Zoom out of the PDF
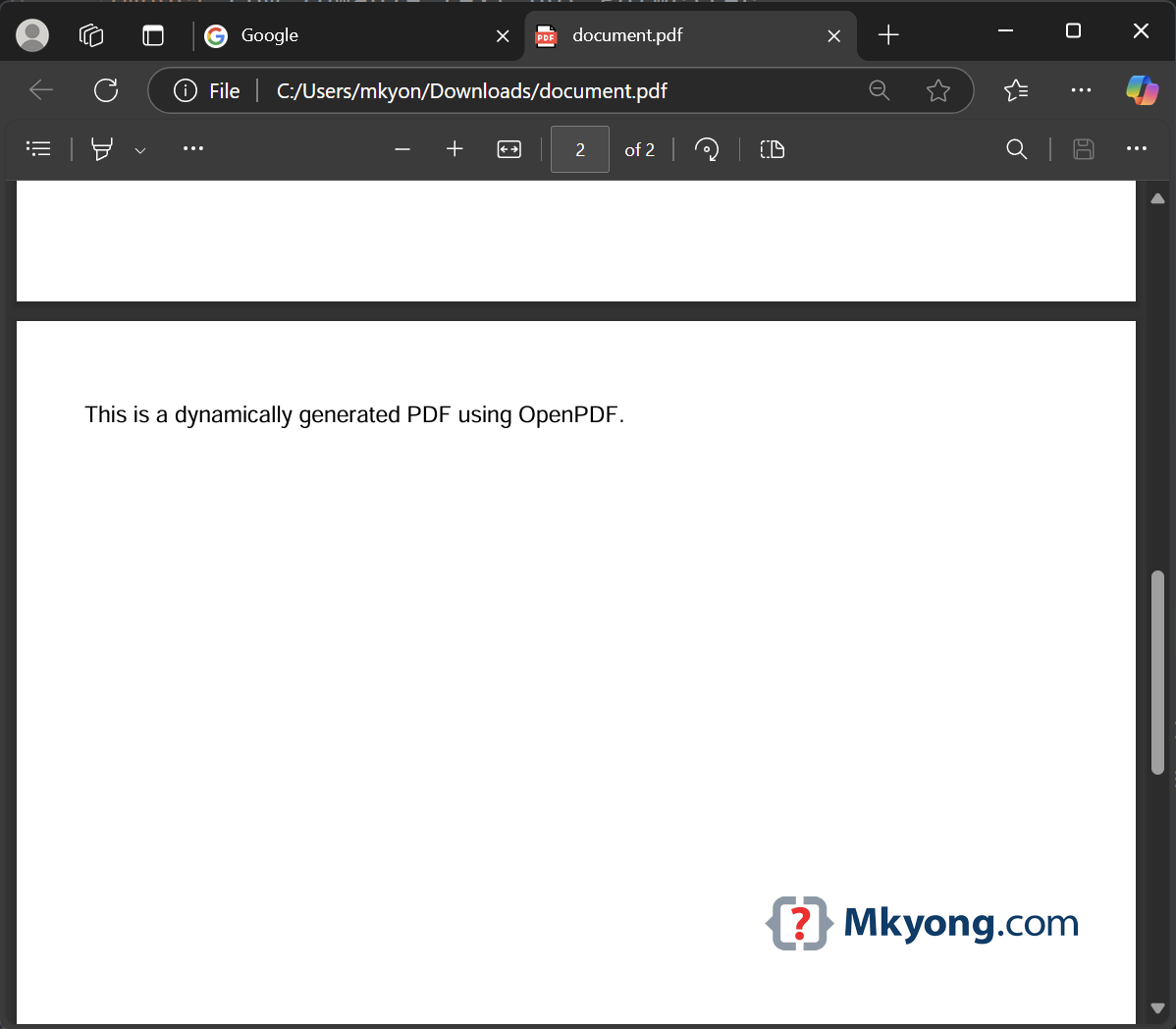This screenshot has height=1029, width=1176. tap(402, 149)
